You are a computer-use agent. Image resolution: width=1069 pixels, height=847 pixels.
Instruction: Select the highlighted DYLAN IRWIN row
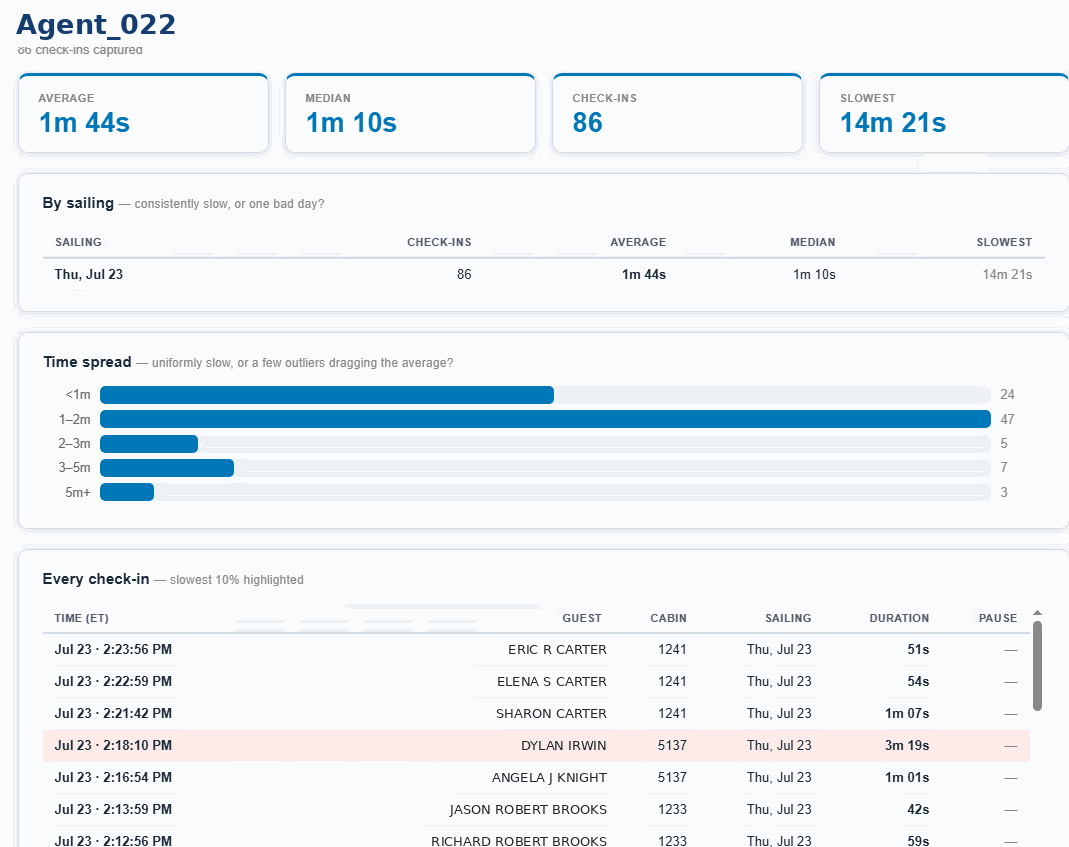pyautogui.click(x=536, y=745)
